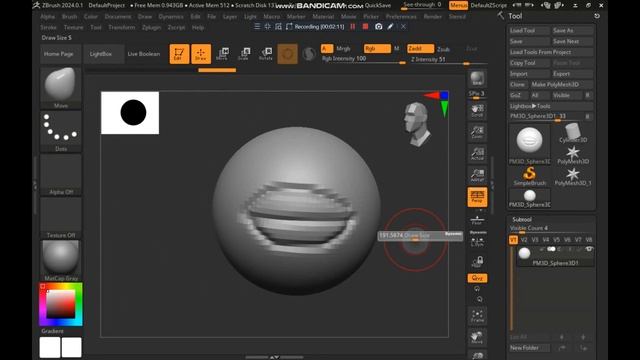Viewport: 640px width, 360px height.
Task: Toggle the Floor grid
Action: point(477,220)
